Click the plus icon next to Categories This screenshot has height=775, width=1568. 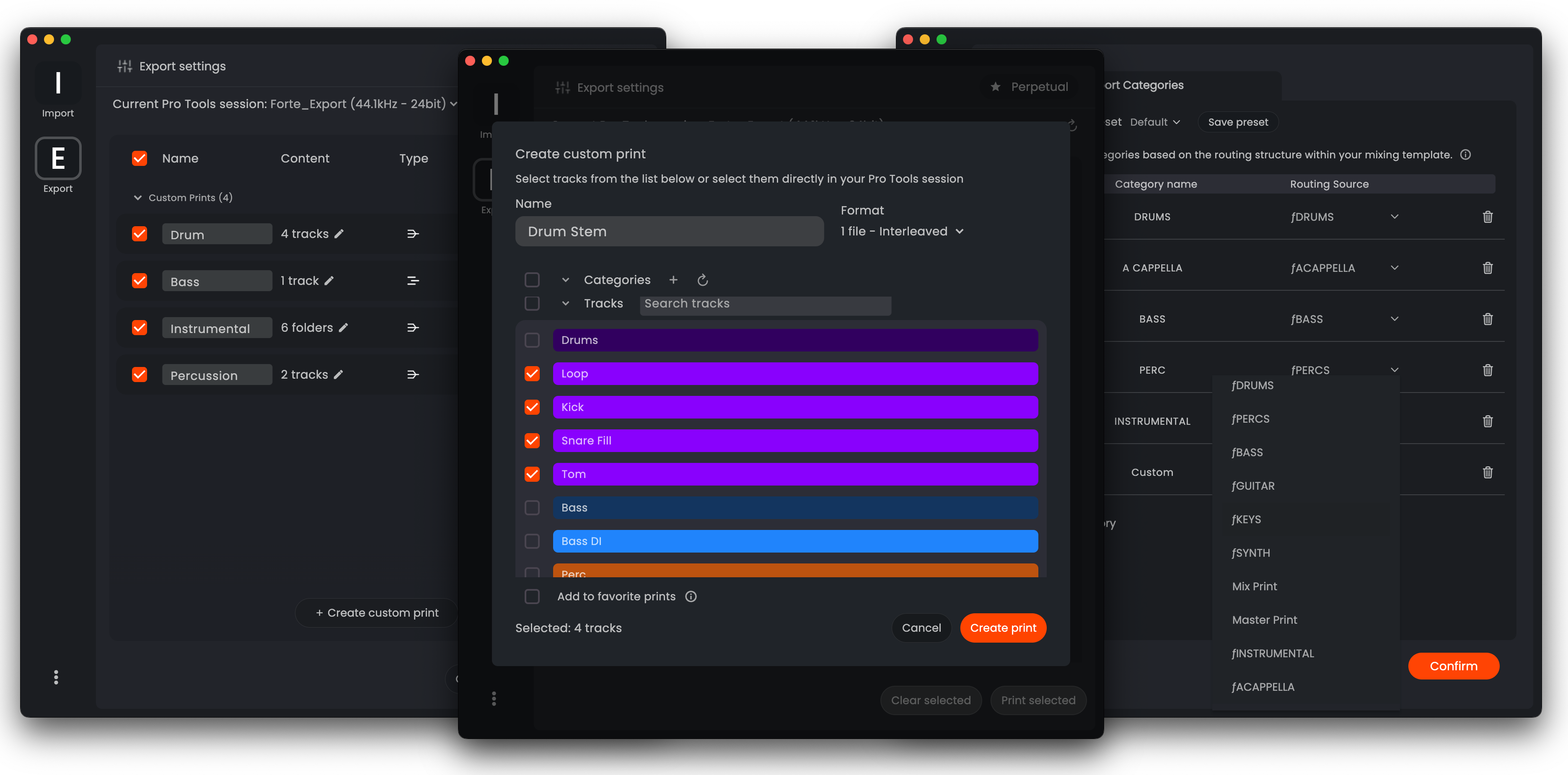tap(673, 280)
